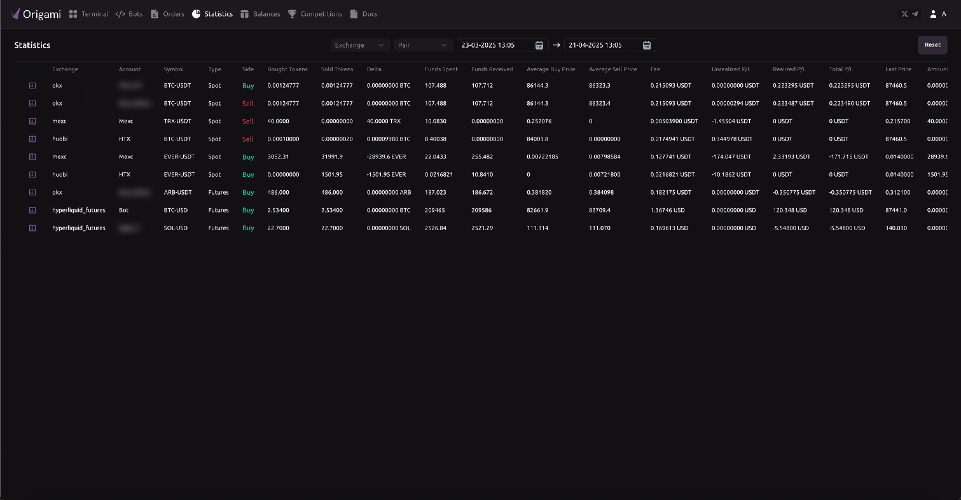The height and width of the screenshot is (500, 961).
Task: Expand the mexc TRX-USDT row details
Action: [32, 121]
